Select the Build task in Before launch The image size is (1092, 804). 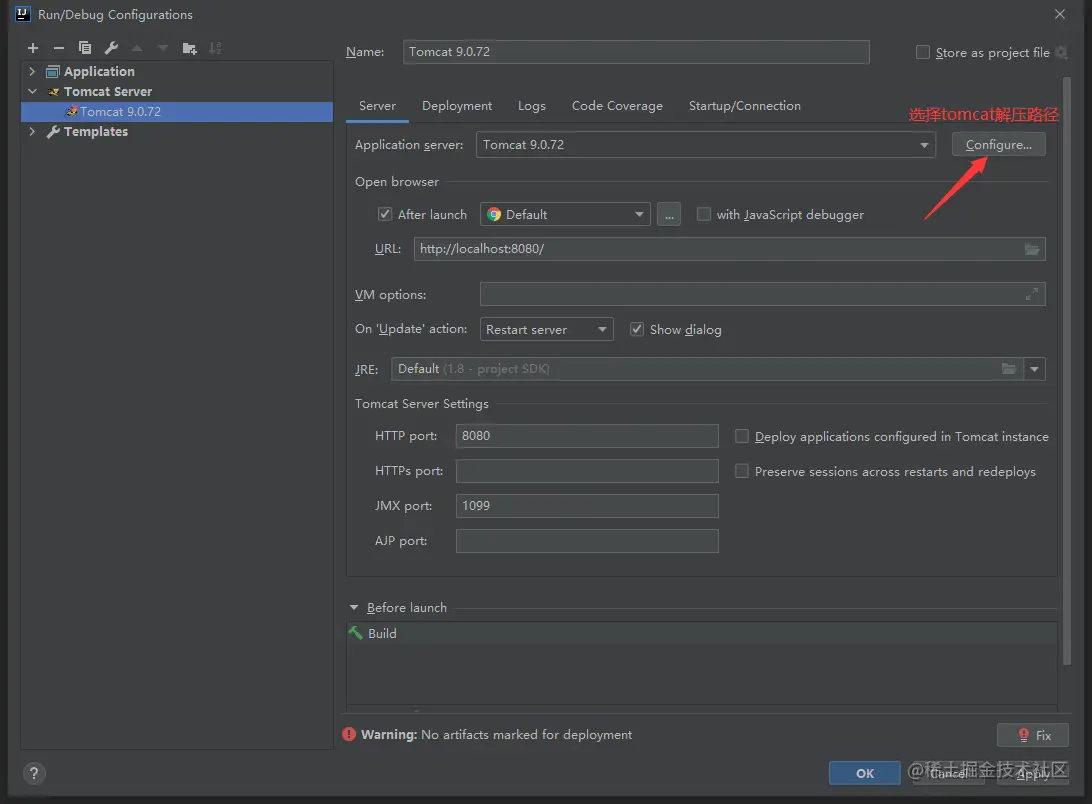(x=701, y=633)
